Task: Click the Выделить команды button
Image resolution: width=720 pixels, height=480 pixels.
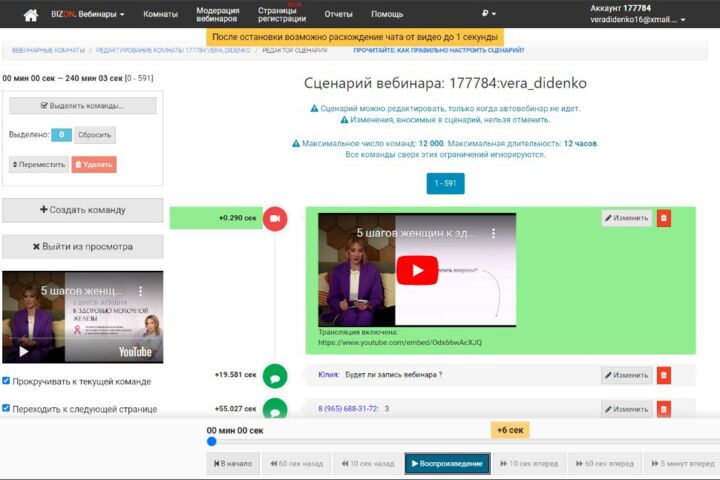Action: (83, 106)
